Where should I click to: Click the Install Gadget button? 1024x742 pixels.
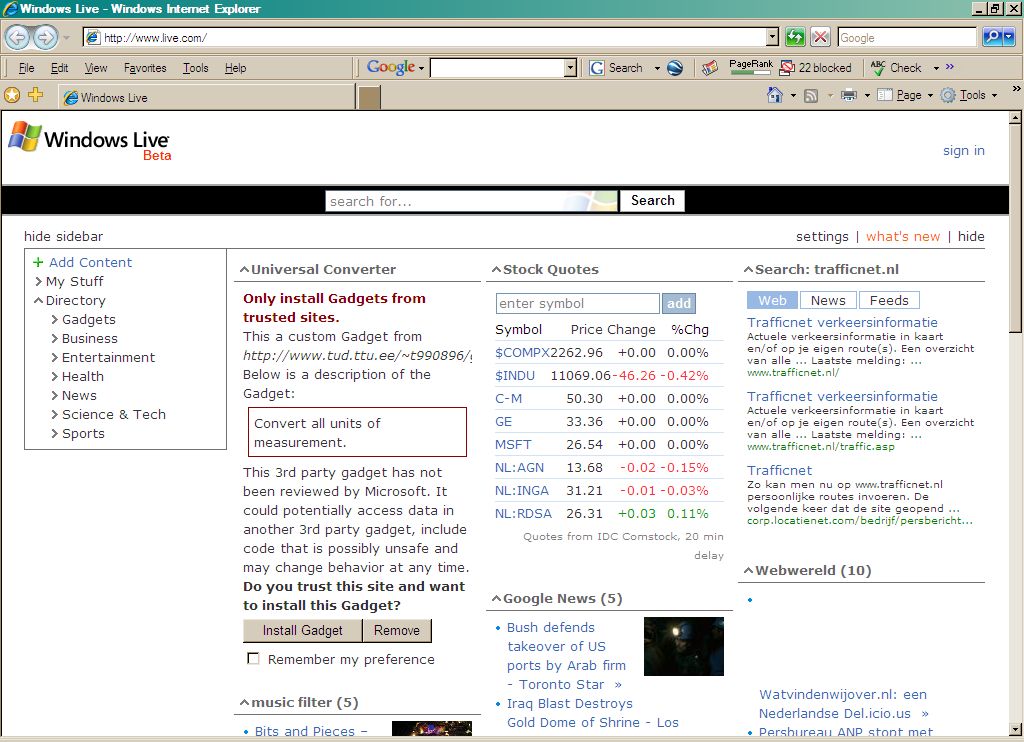(x=302, y=630)
